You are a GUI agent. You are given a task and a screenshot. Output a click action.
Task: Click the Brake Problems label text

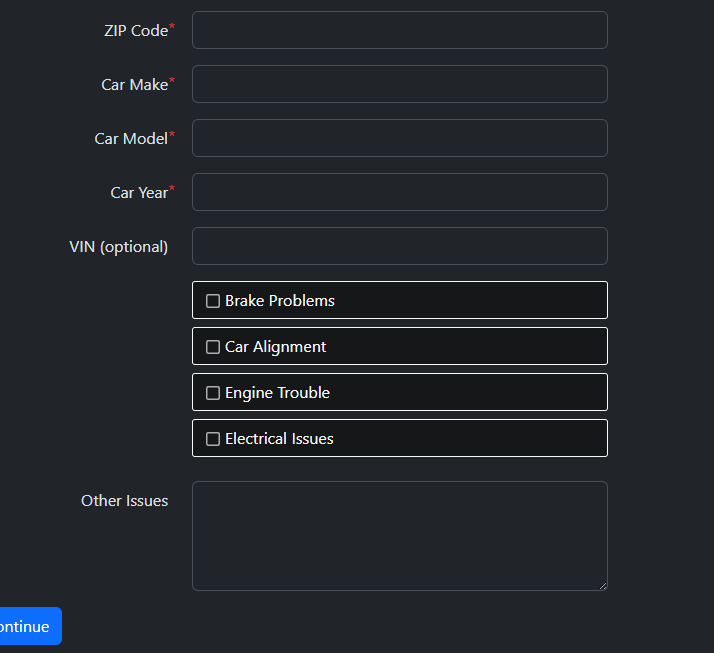click(280, 301)
